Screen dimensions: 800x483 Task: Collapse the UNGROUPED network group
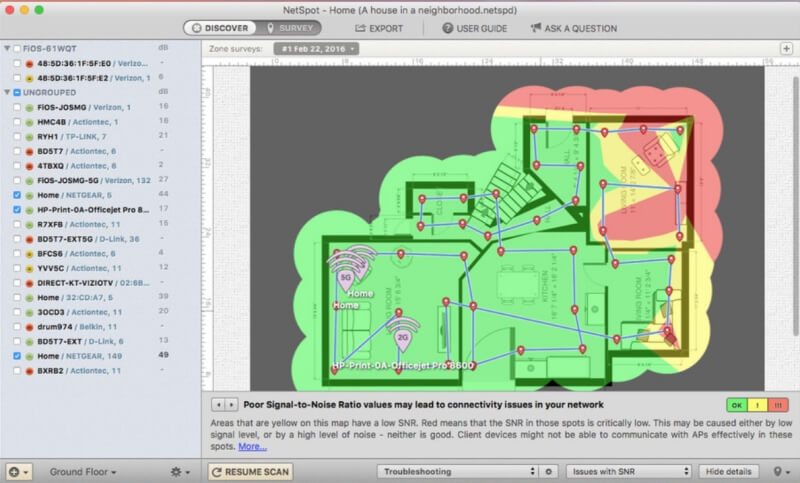(x=7, y=92)
